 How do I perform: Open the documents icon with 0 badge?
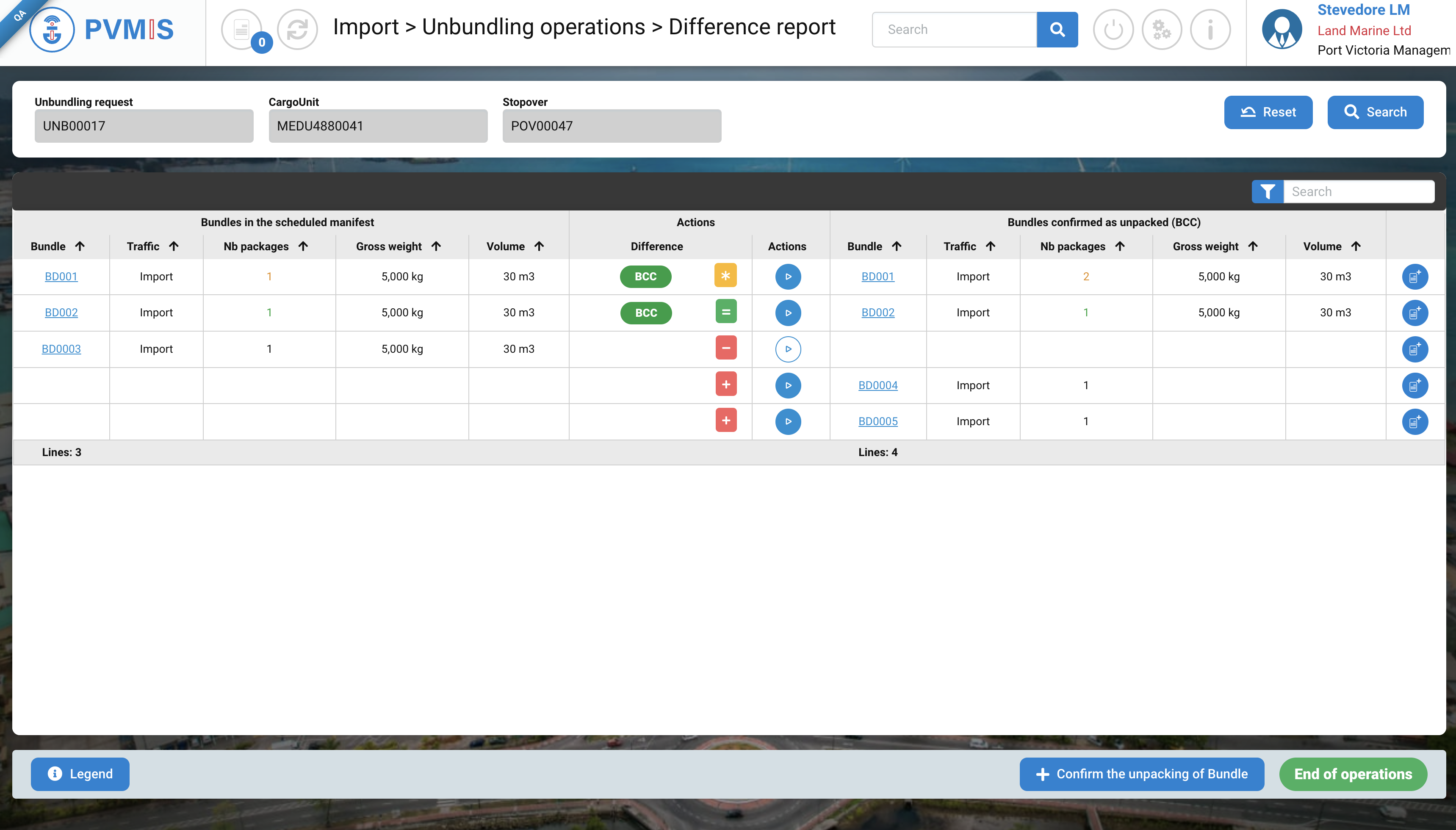pyautogui.click(x=242, y=30)
